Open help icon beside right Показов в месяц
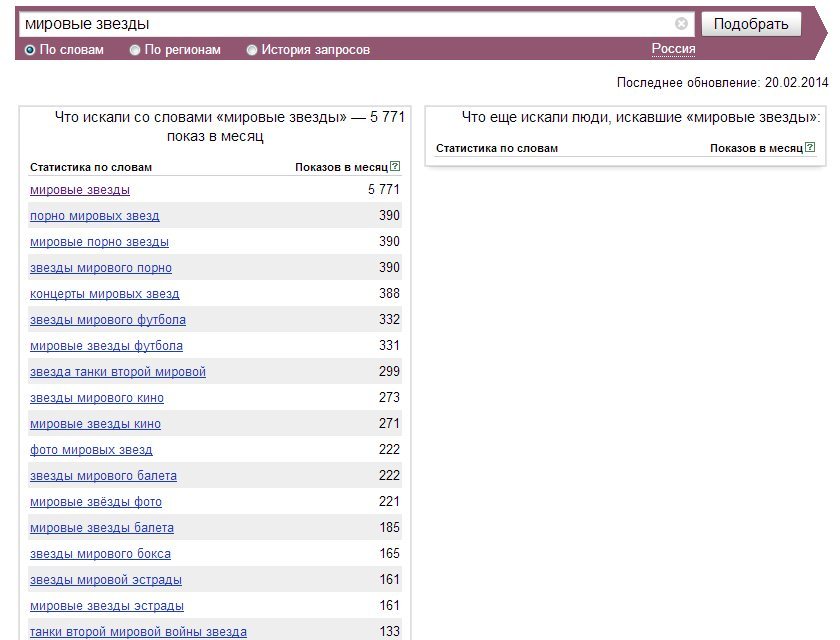840x640 pixels. pyautogui.click(x=810, y=147)
